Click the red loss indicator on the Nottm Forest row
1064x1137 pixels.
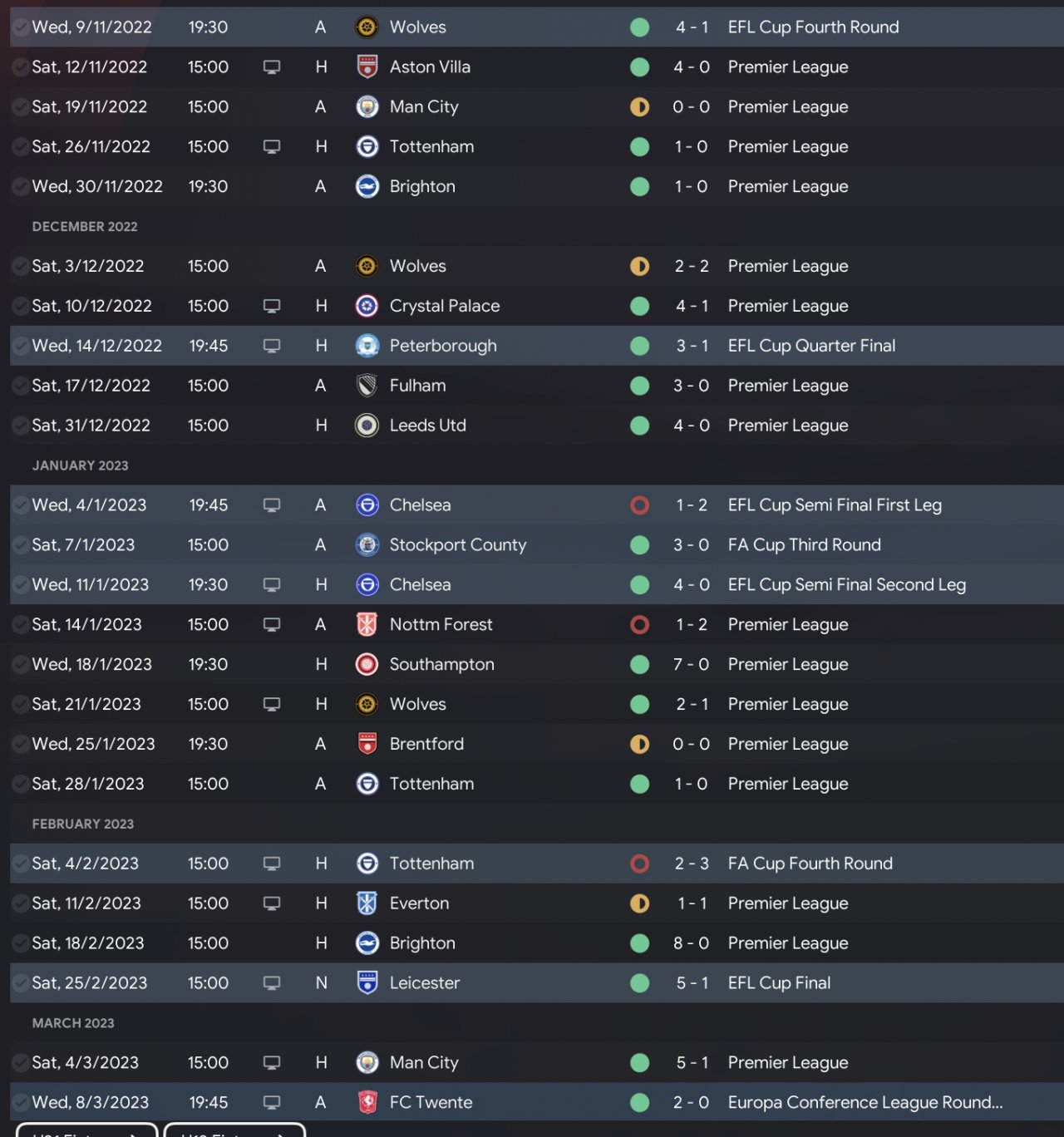[639, 624]
